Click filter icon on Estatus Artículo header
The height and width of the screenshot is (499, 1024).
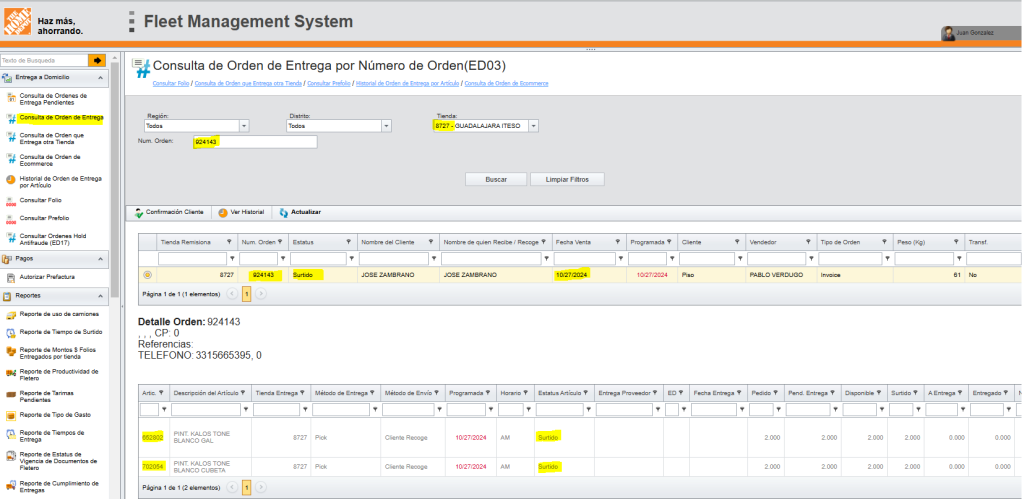(587, 393)
